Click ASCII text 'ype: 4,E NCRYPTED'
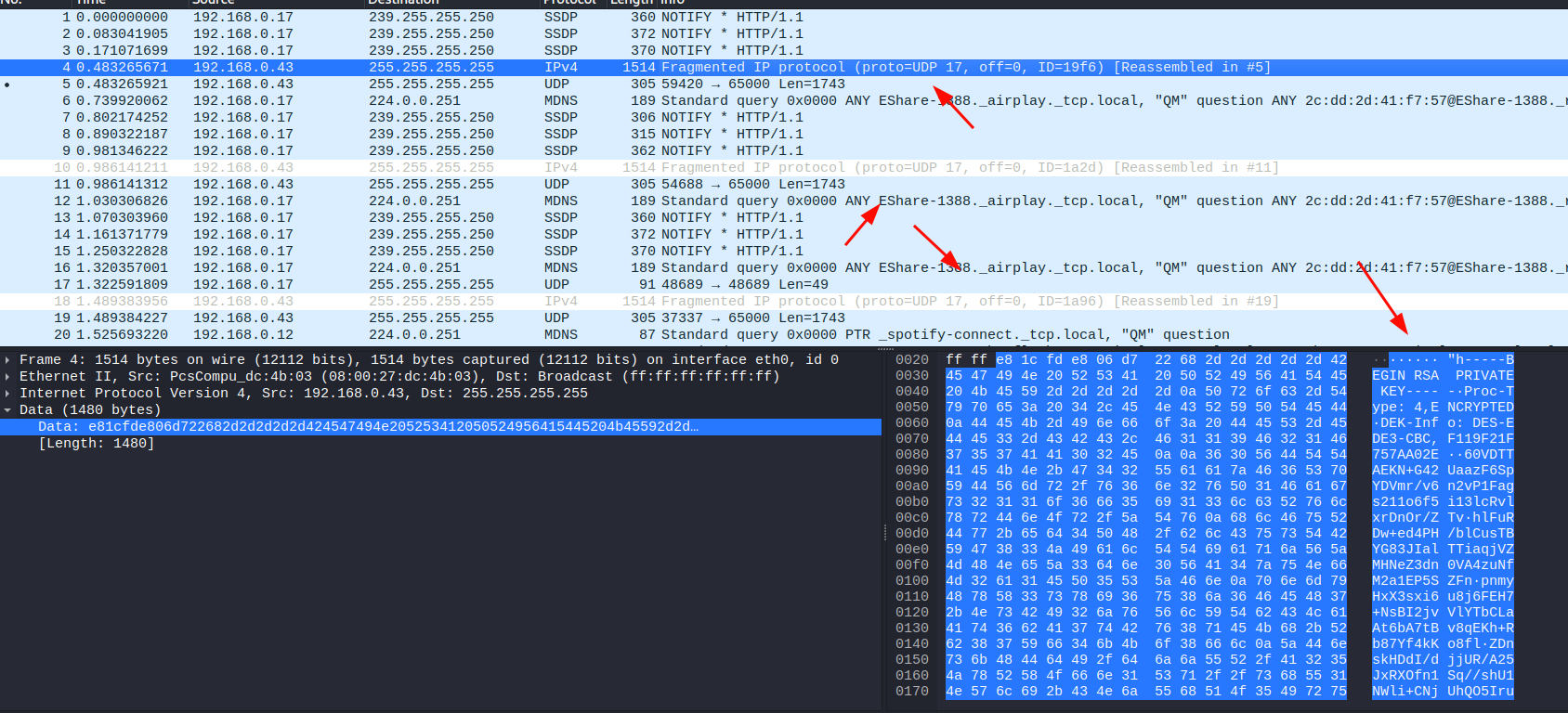This screenshot has width=1568, height=713. [1443, 407]
